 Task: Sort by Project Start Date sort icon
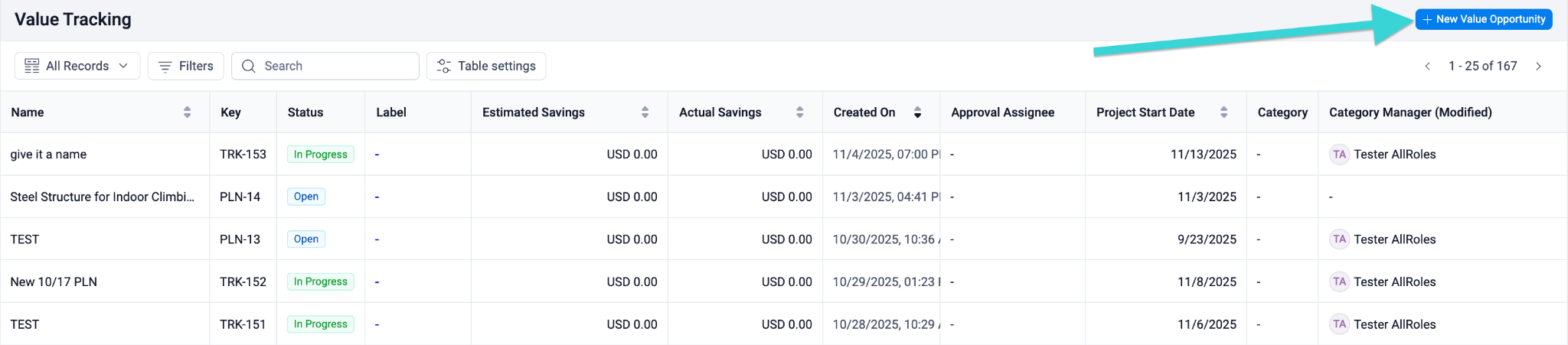[x=1223, y=112]
